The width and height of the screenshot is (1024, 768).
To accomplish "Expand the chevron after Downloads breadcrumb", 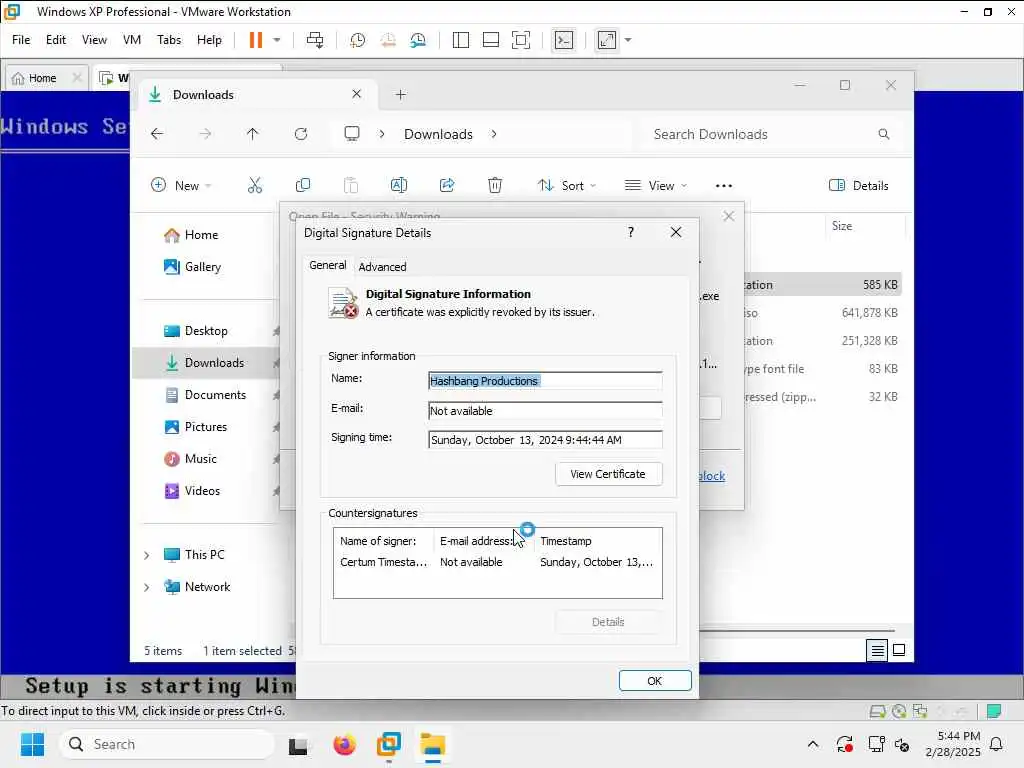I will pyautogui.click(x=494, y=134).
